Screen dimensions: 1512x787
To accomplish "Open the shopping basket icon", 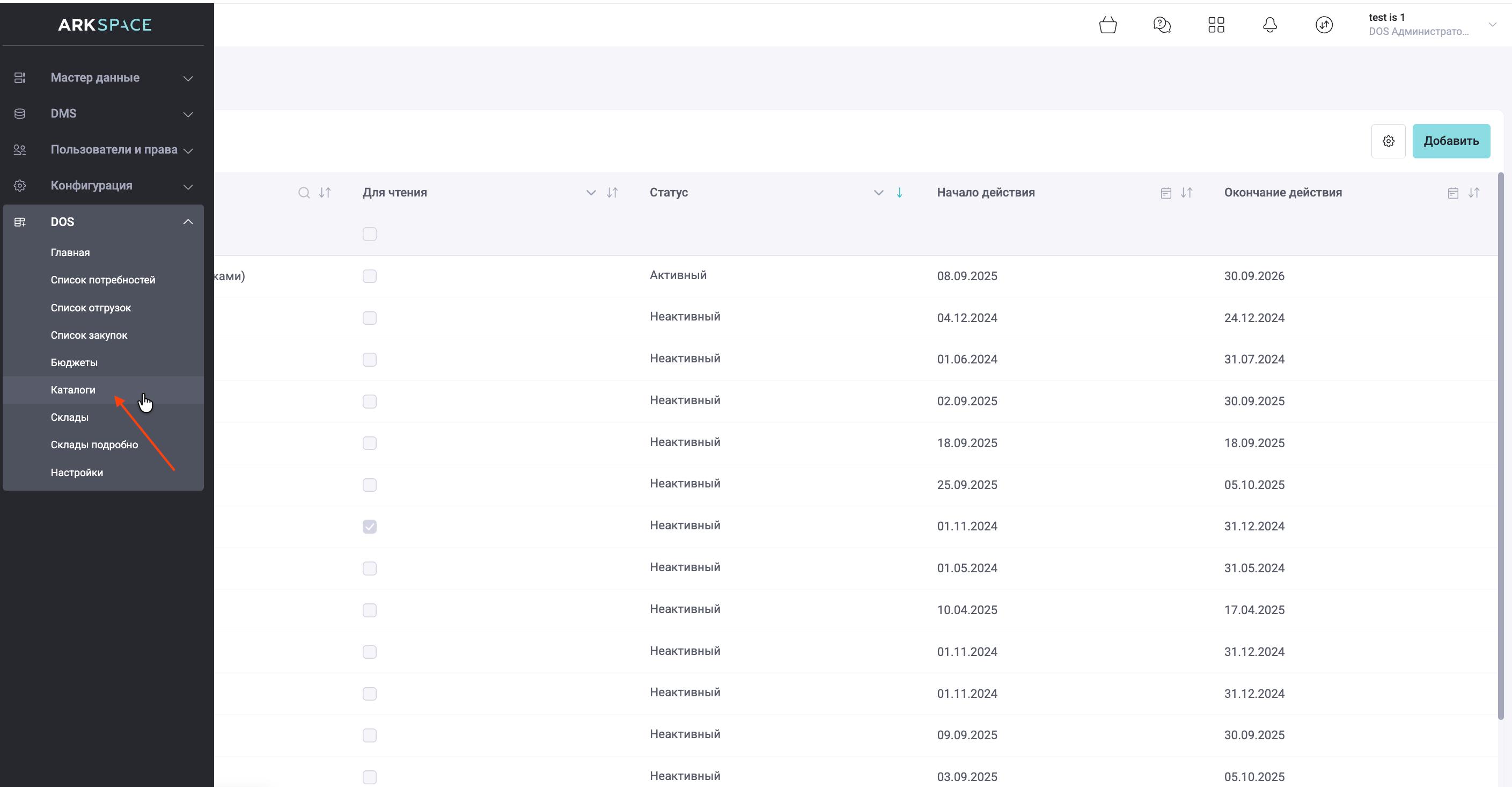I will [1107, 25].
